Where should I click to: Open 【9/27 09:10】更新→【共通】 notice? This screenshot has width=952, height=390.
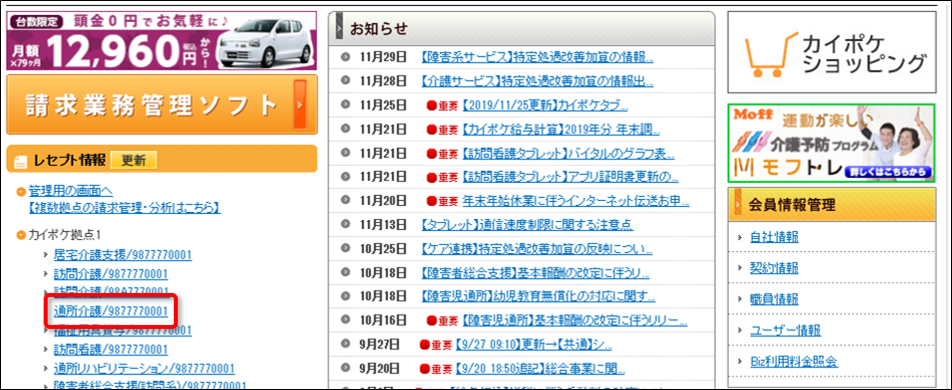pyautogui.click(x=533, y=345)
